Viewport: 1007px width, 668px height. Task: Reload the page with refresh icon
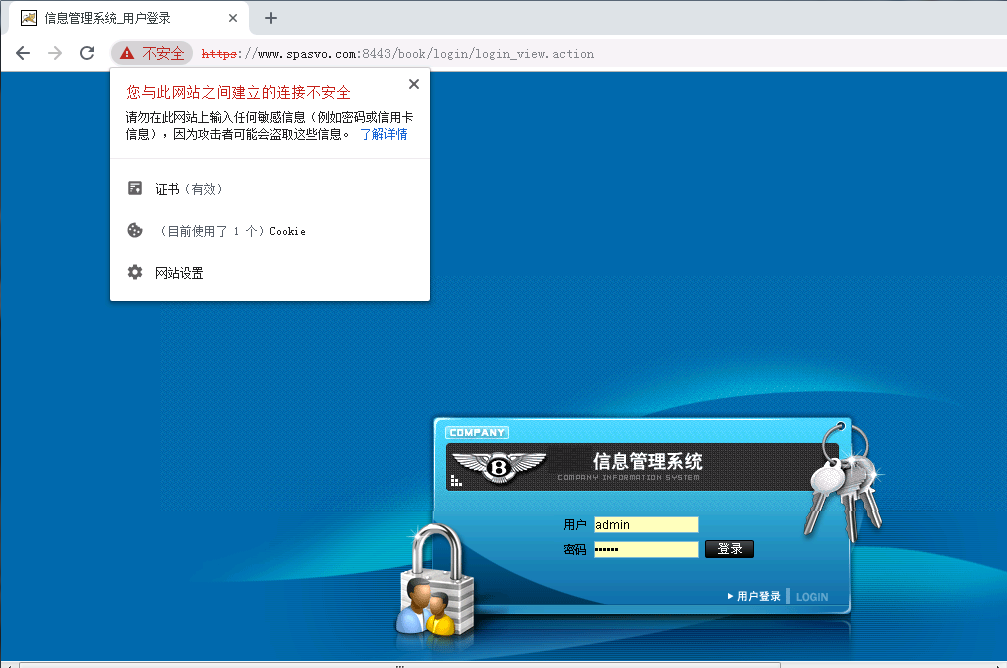pos(87,53)
